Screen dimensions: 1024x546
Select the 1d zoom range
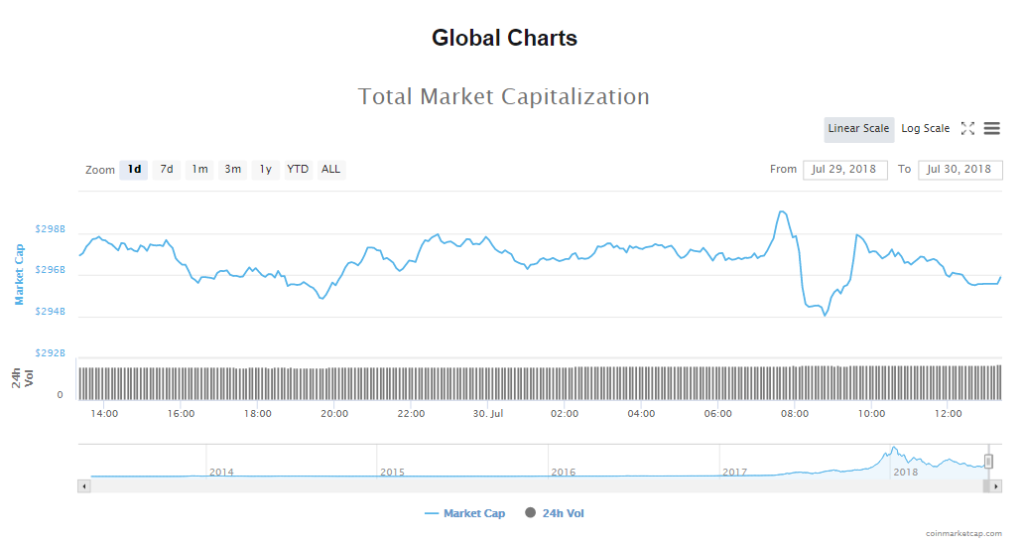coord(134,170)
